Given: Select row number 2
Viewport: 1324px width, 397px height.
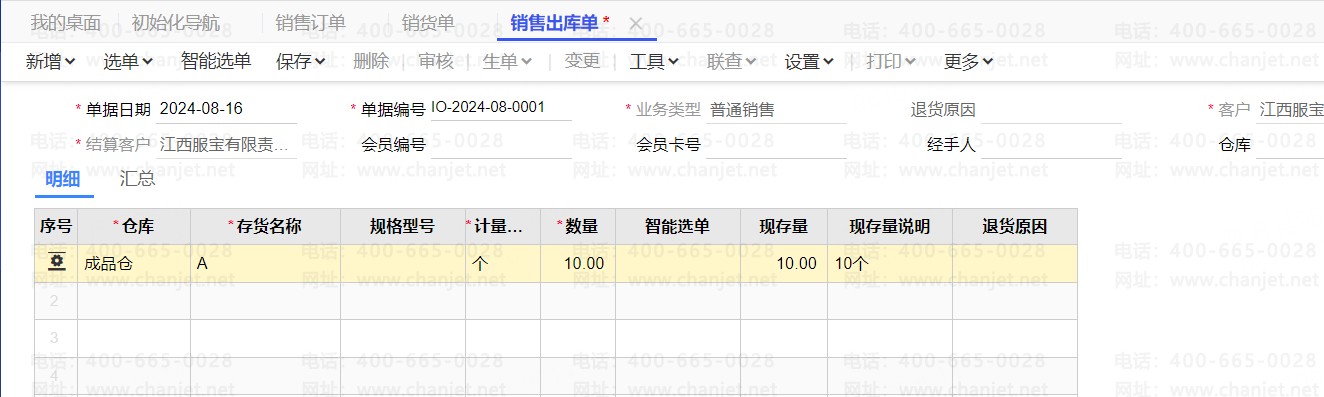Looking at the screenshot, I should [56, 301].
